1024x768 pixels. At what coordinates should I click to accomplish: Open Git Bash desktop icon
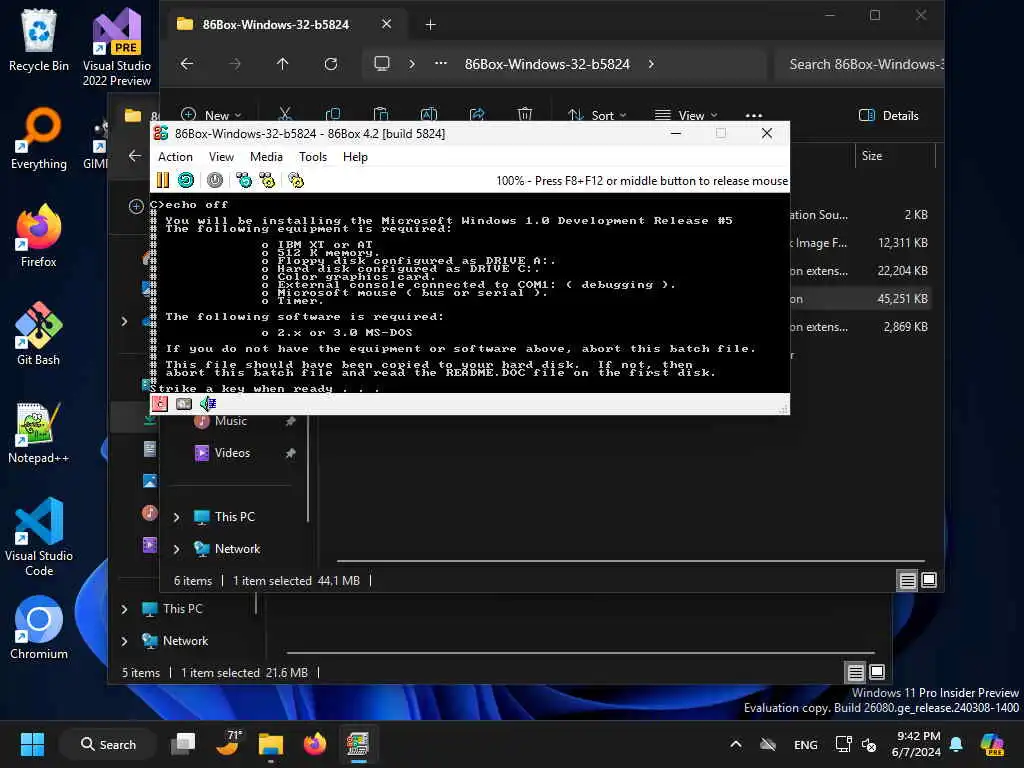click(x=39, y=334)
